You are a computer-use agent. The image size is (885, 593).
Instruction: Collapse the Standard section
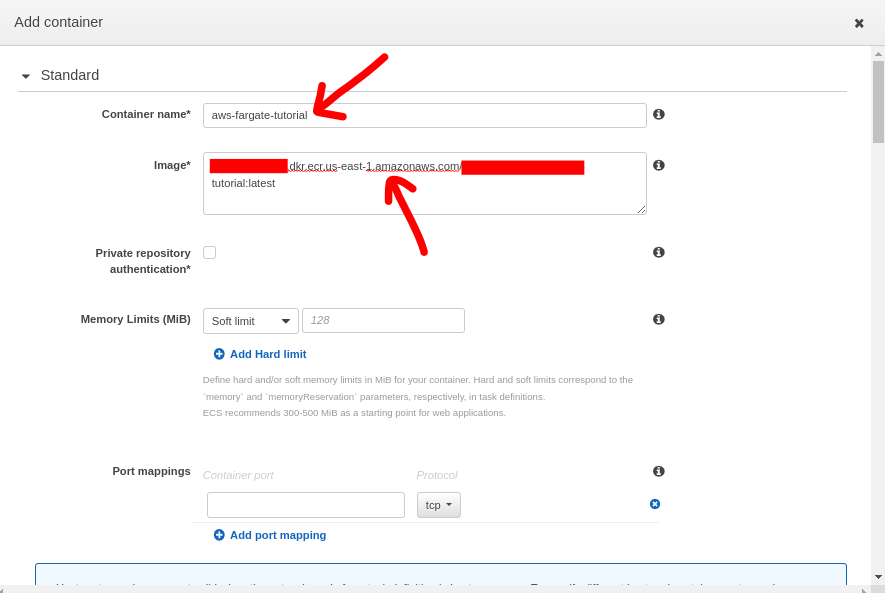25,75
